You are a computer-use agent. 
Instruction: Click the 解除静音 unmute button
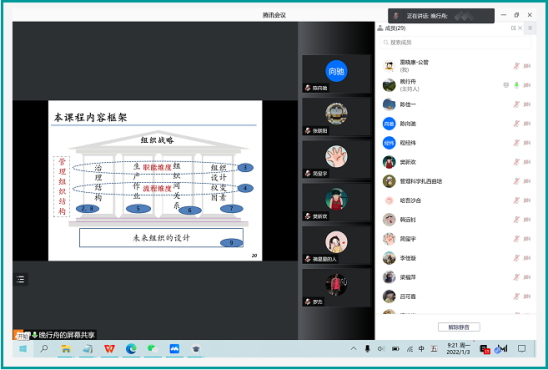click(459, 327)
